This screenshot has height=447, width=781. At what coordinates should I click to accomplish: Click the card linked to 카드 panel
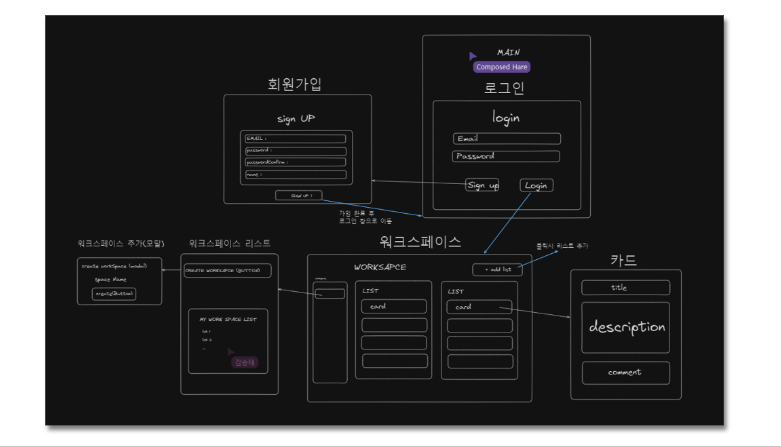point(479,306)
